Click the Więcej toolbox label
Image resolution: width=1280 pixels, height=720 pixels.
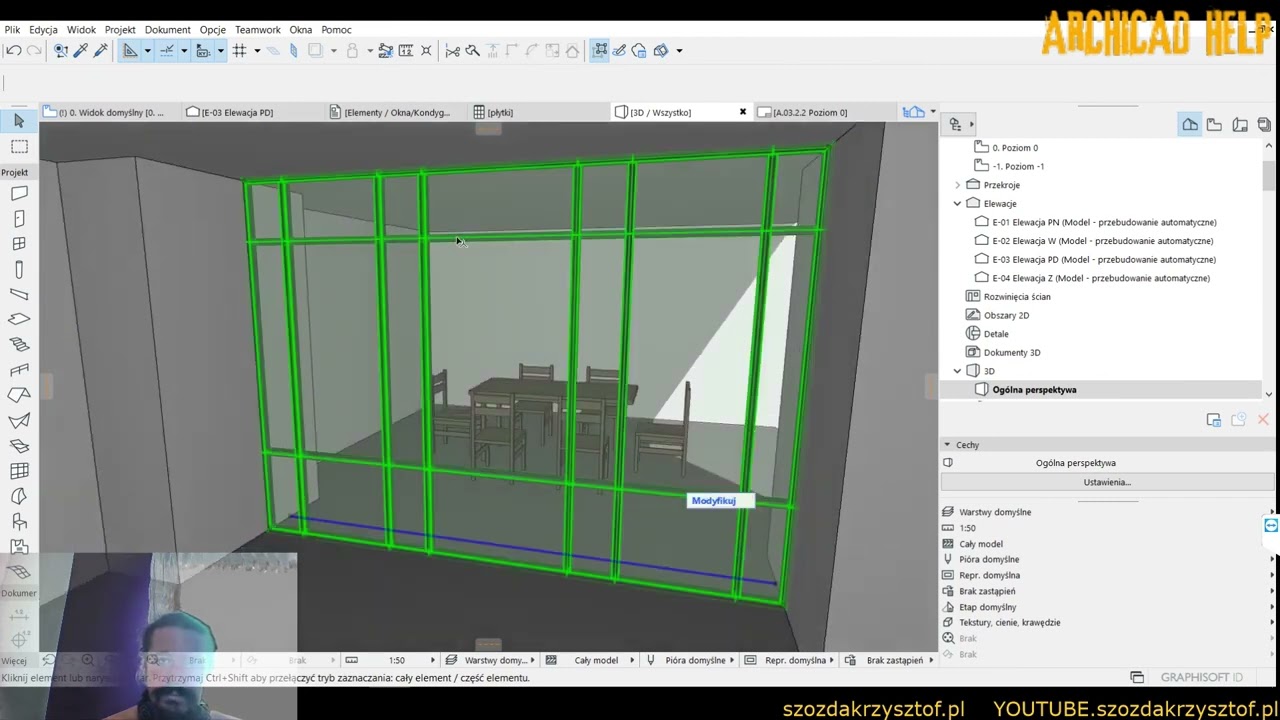point(14,661)
